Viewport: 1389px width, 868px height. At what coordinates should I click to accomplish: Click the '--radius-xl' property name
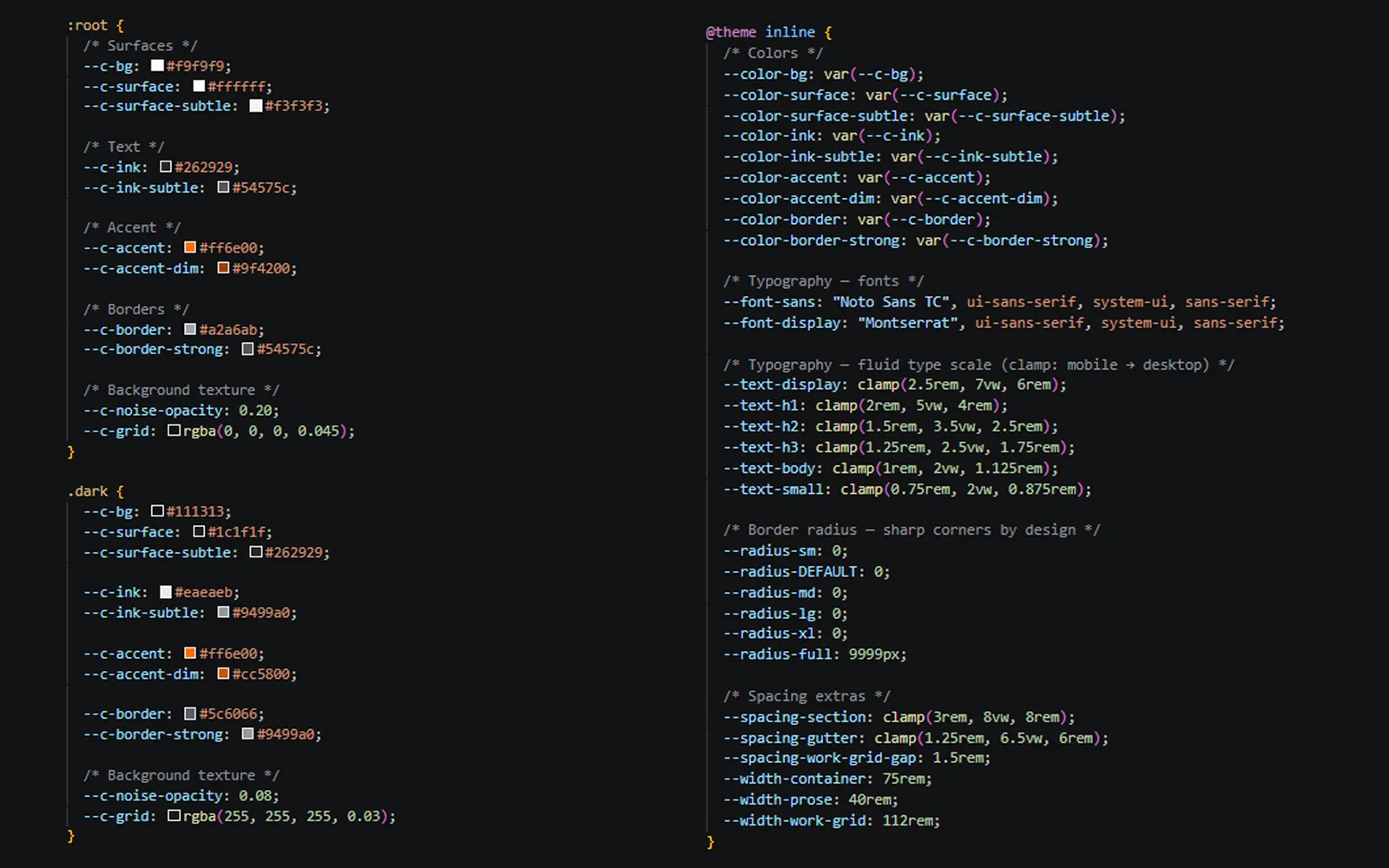coord(770,634)
